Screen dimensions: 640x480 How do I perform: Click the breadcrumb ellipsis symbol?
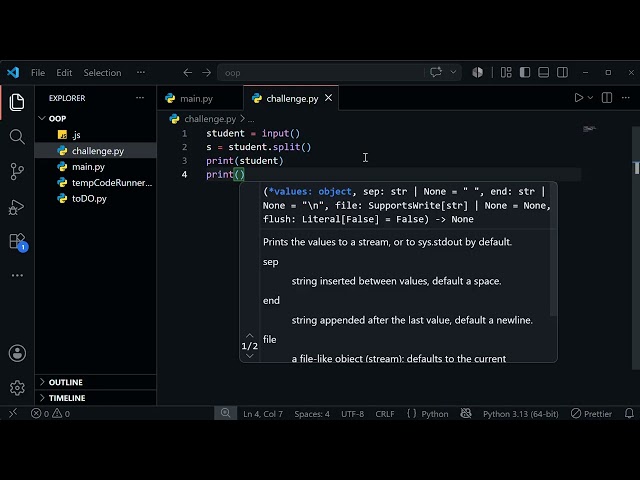coord(251,119)
